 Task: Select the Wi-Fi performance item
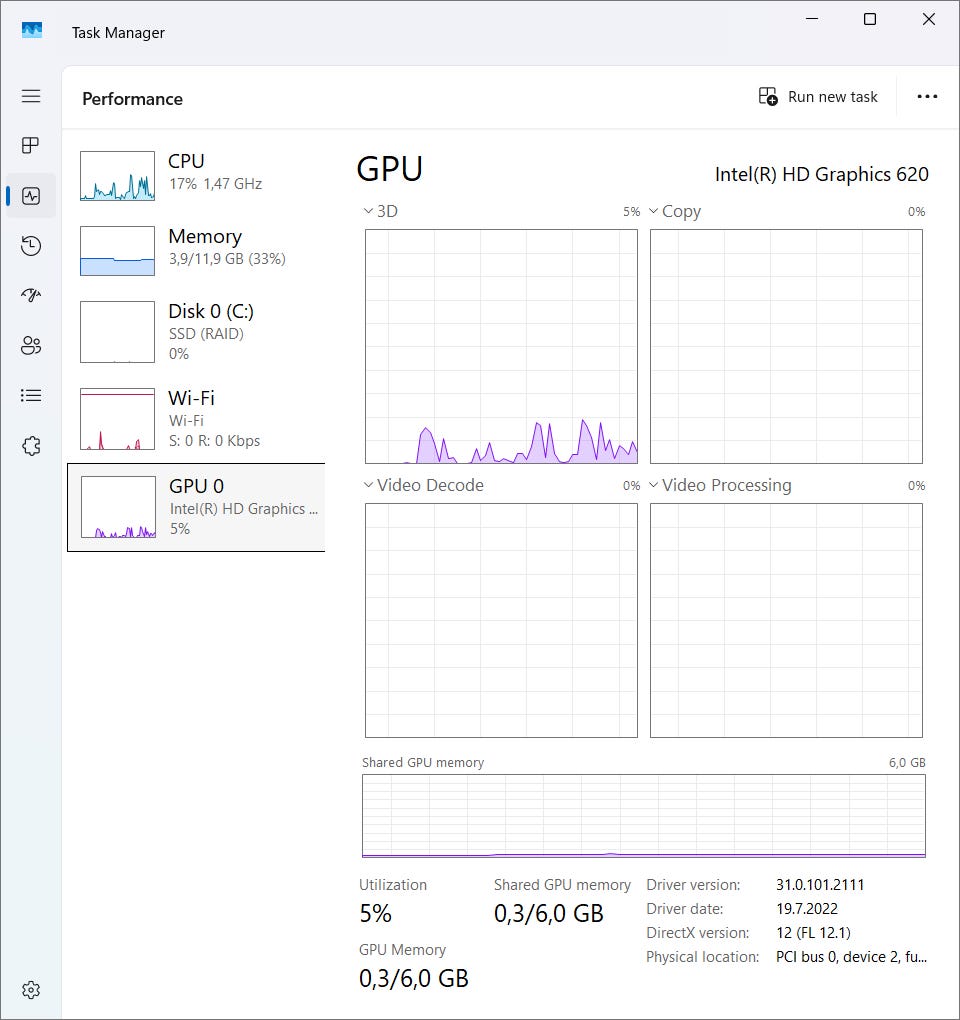pos(196,419)
